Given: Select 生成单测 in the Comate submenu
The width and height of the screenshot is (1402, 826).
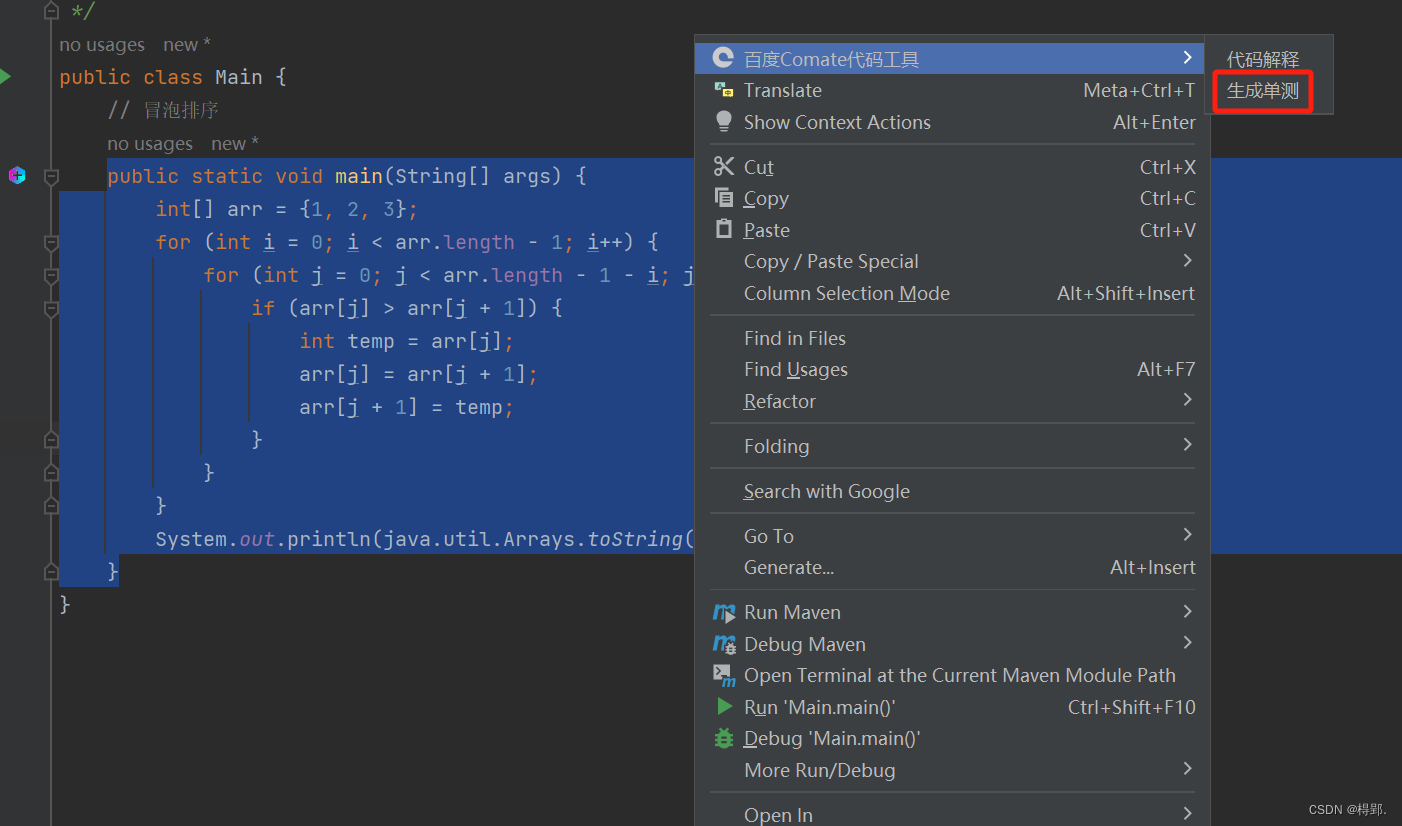Looking at the screenshot, I should pos(1262,91).
